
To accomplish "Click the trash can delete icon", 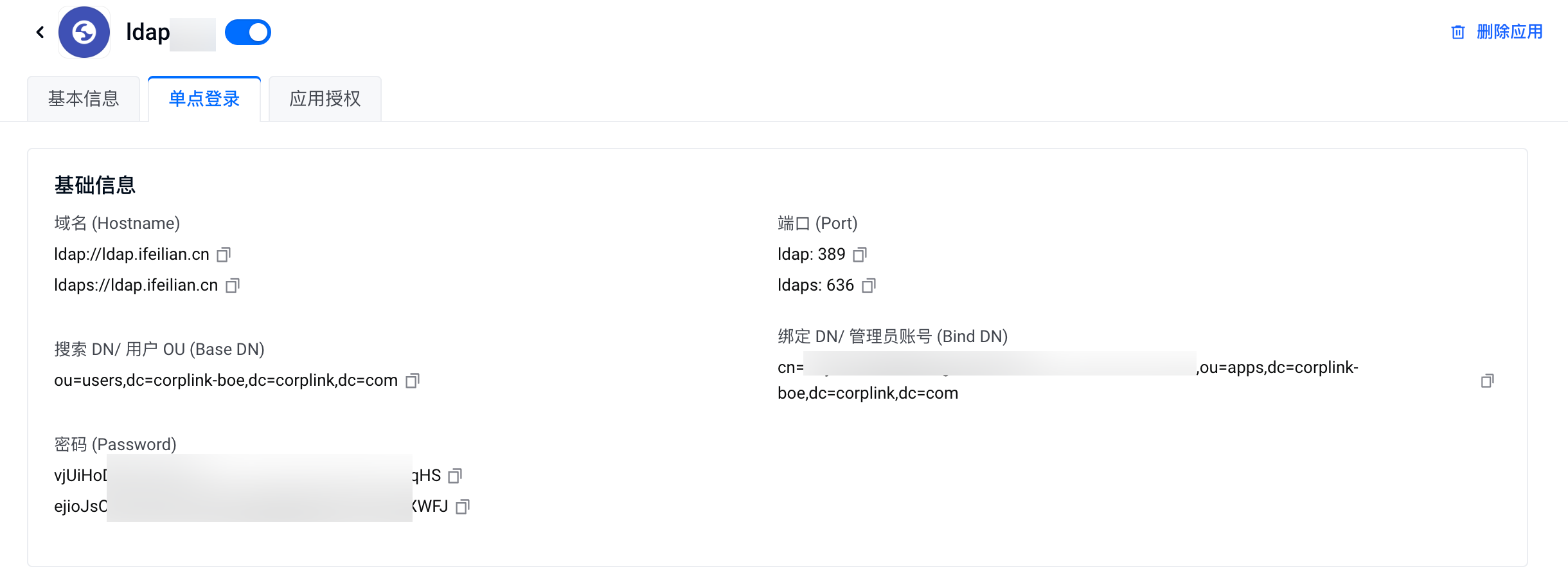I will [1458, 32].
